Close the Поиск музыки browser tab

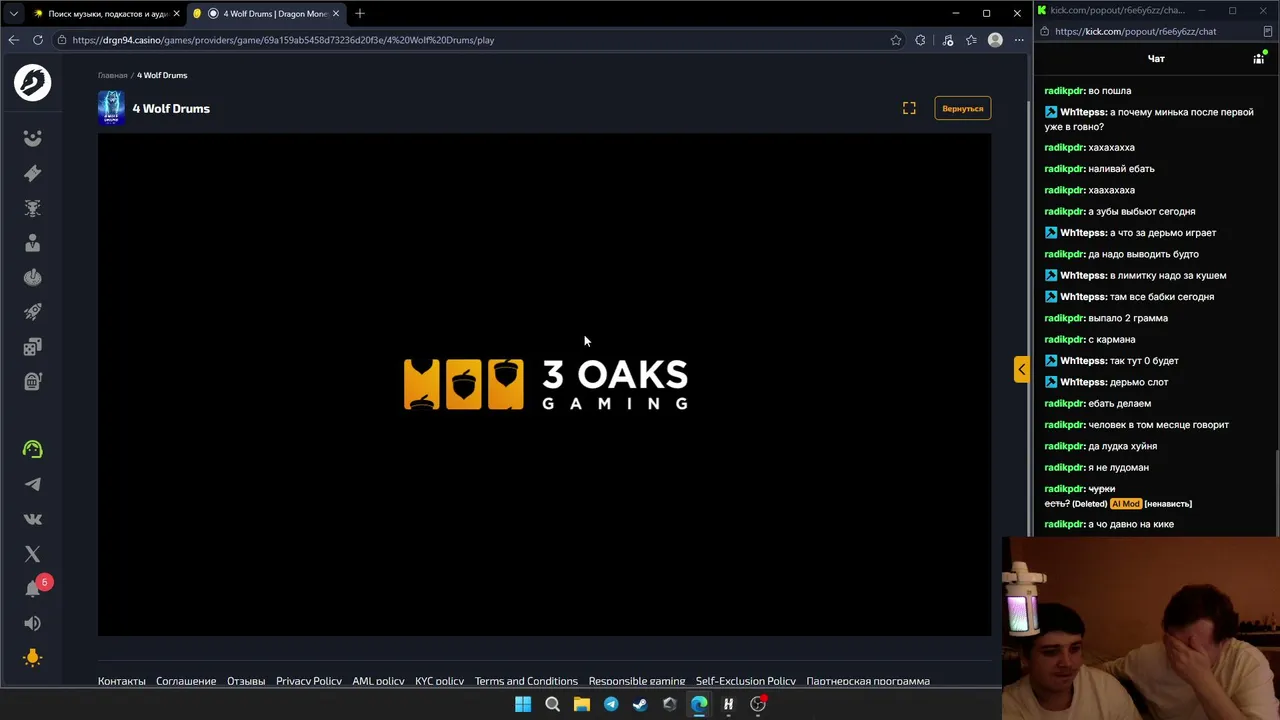176,13
